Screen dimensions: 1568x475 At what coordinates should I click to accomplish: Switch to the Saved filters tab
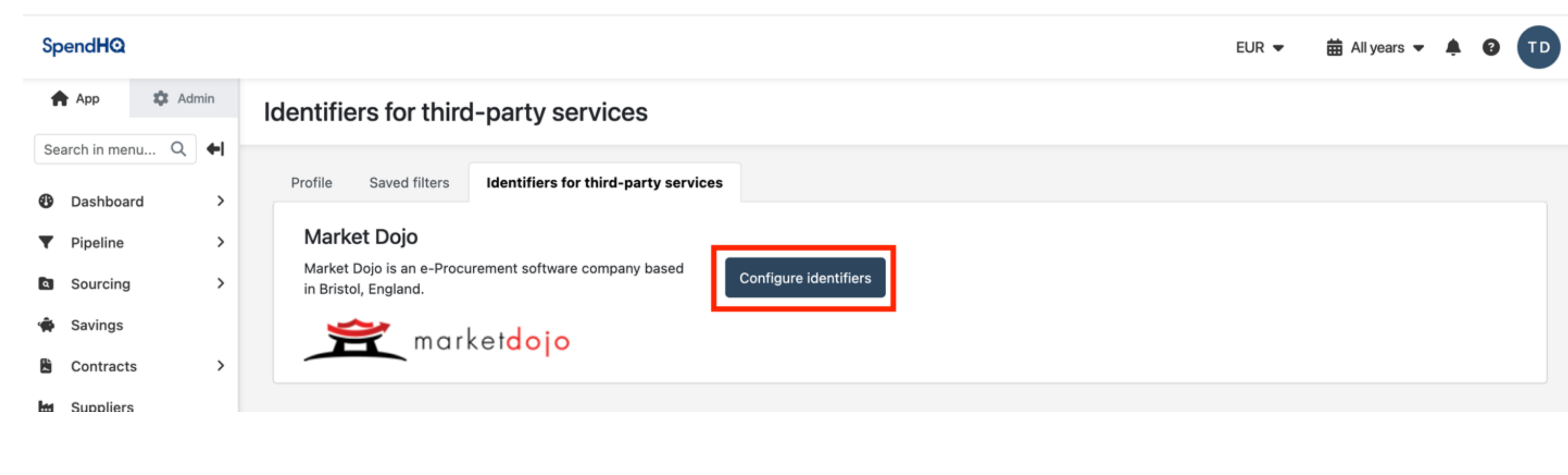tap(409, 183)
